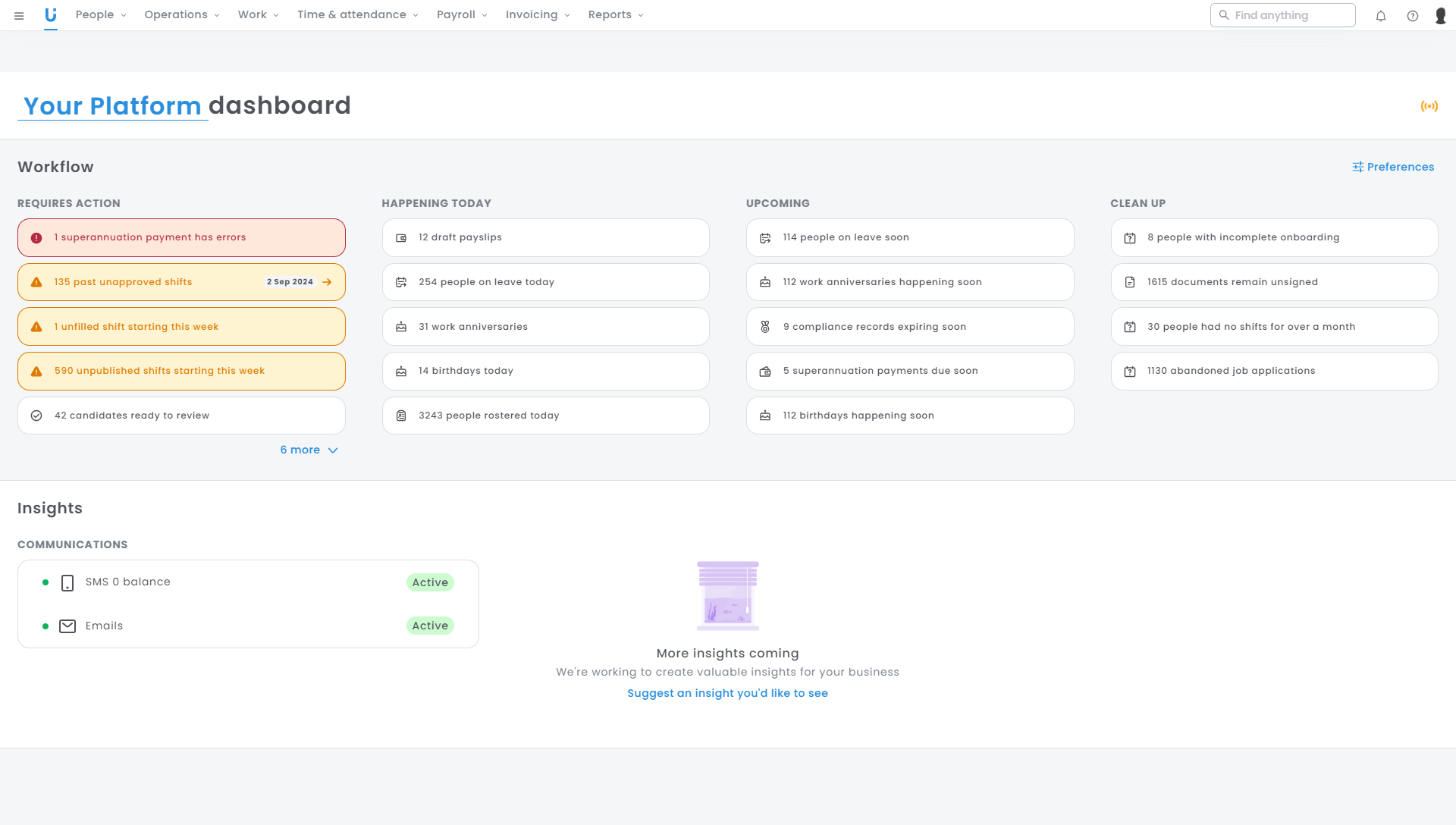Open 9 compliance records expiring soon
1456x825 pixels.
tap(909, 327)
